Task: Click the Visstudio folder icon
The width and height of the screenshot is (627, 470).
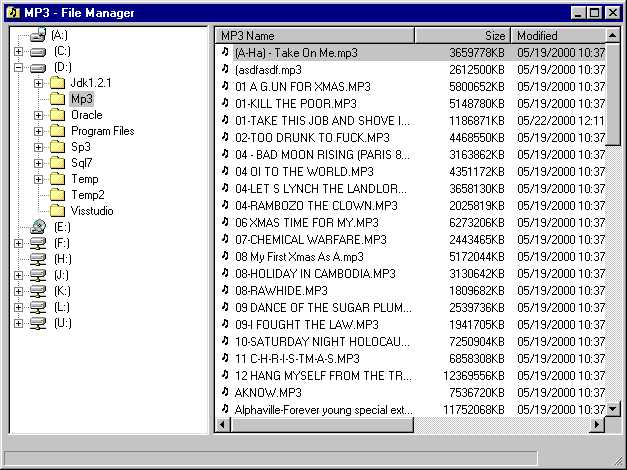Action: [x=57, y=211]
